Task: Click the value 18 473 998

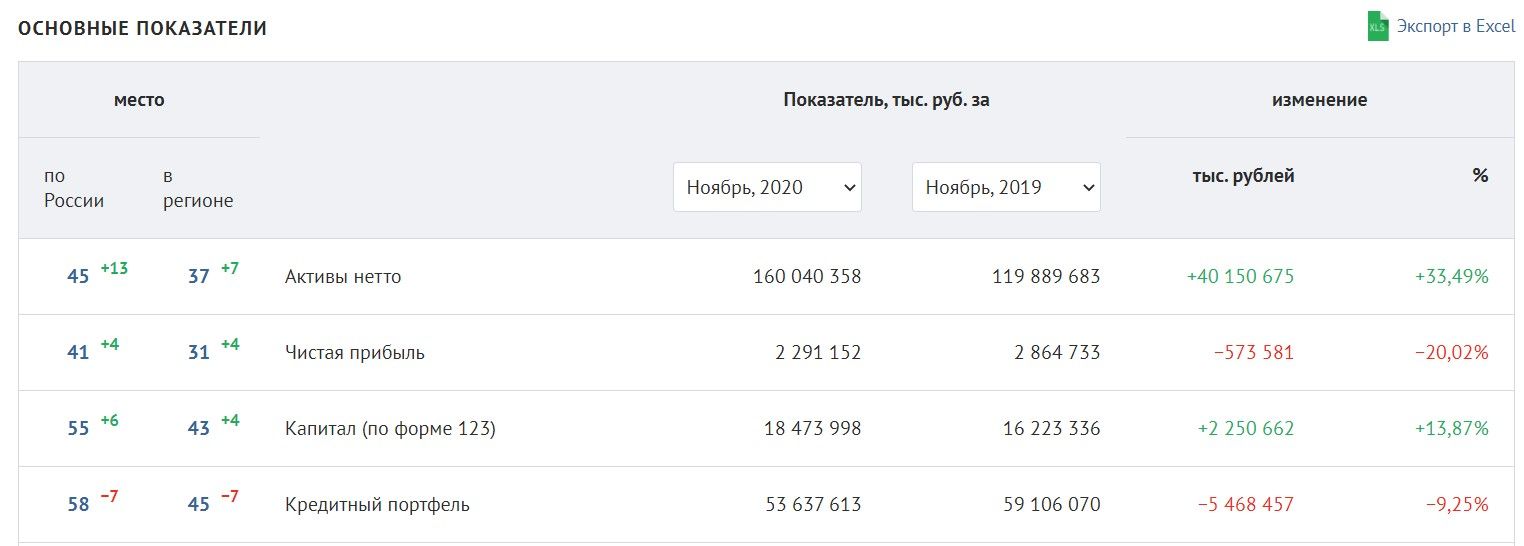Action: [x=812, y=429]
